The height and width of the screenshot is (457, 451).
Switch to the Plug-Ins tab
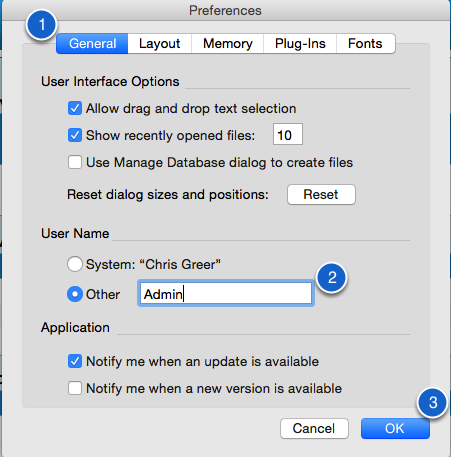click(x=300, y=43)
